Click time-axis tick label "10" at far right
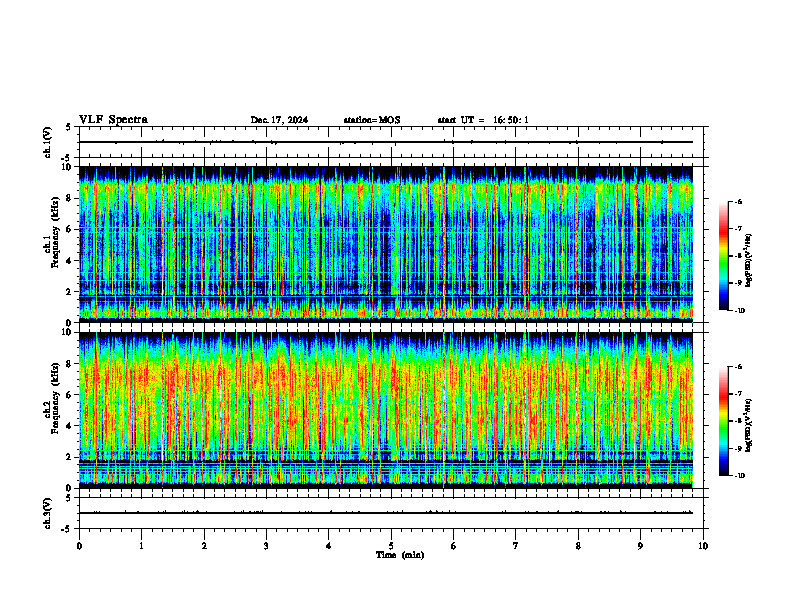The width and height of the screenshot is (792, 612). click(703, 546)
